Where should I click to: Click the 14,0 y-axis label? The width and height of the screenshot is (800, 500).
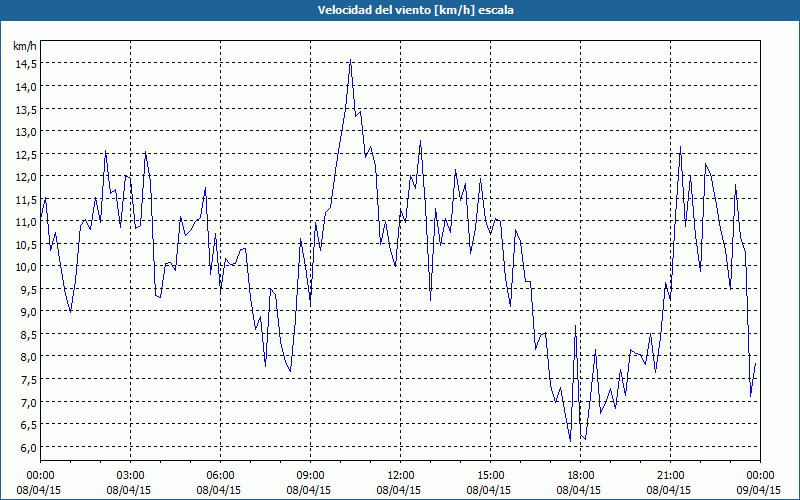(x=26, y=86)
